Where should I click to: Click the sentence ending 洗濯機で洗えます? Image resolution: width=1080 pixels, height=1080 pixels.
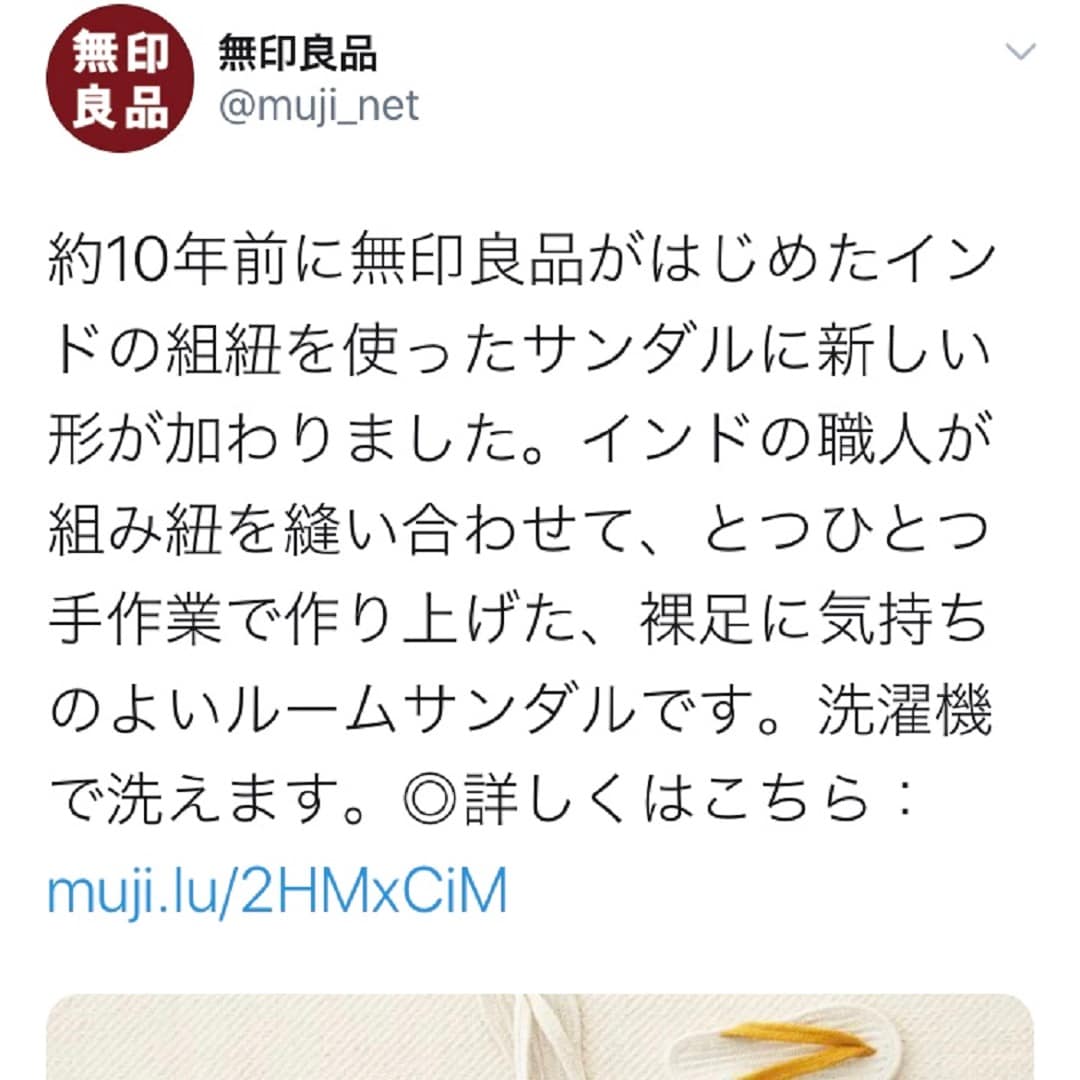pos(521,754)
